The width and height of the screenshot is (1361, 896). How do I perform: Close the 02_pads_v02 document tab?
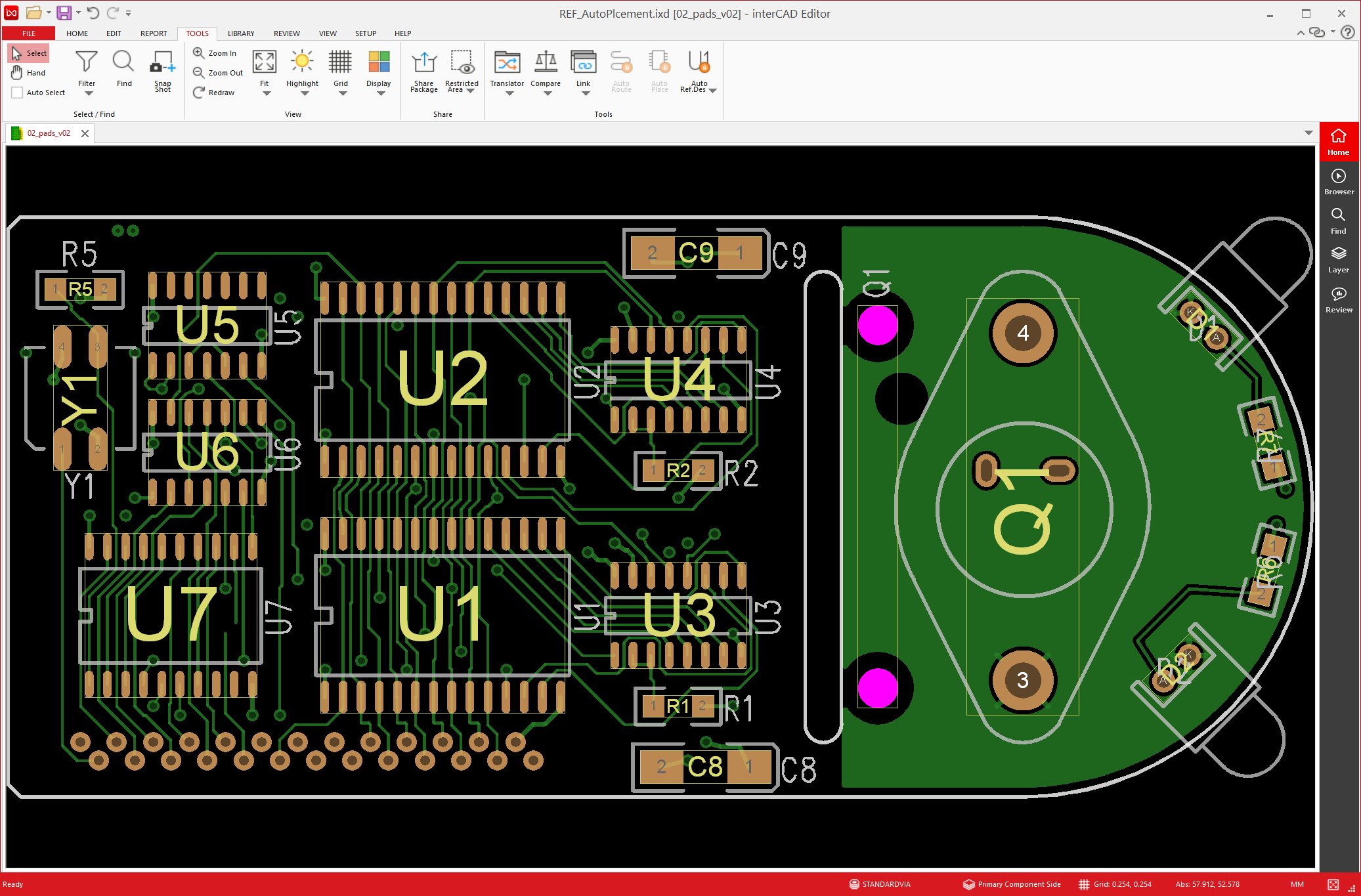point(85,133)
